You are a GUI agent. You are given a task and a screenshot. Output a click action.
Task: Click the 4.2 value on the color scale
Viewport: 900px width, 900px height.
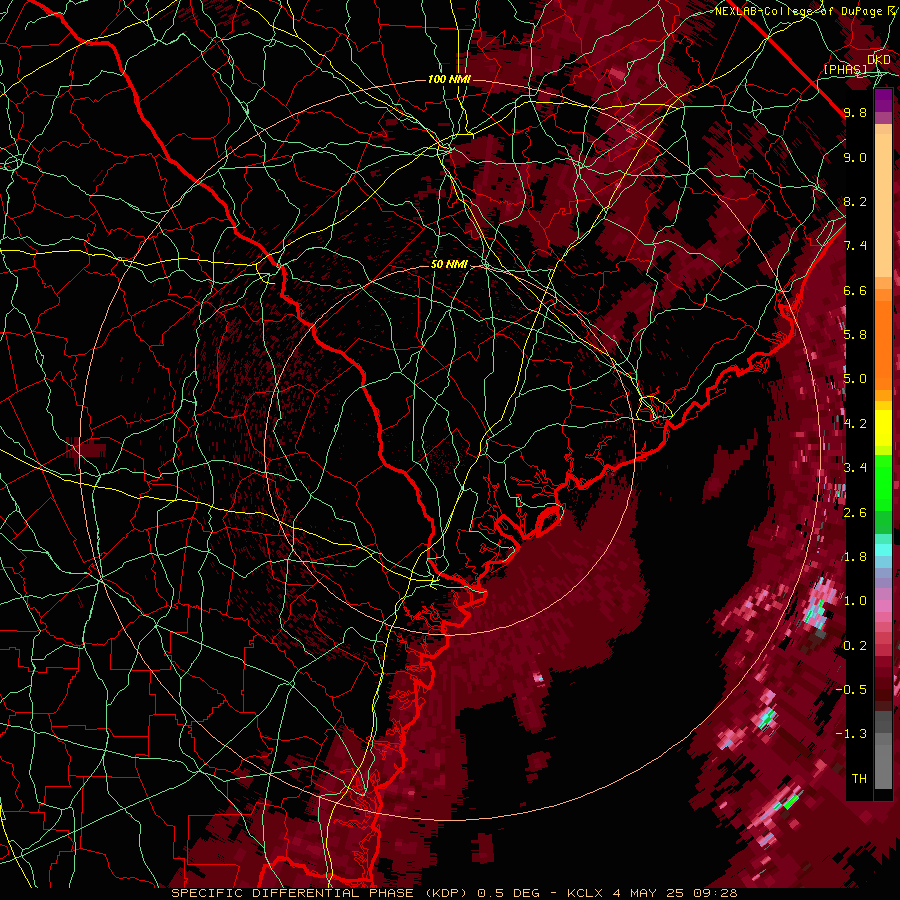tap(855, 424)
